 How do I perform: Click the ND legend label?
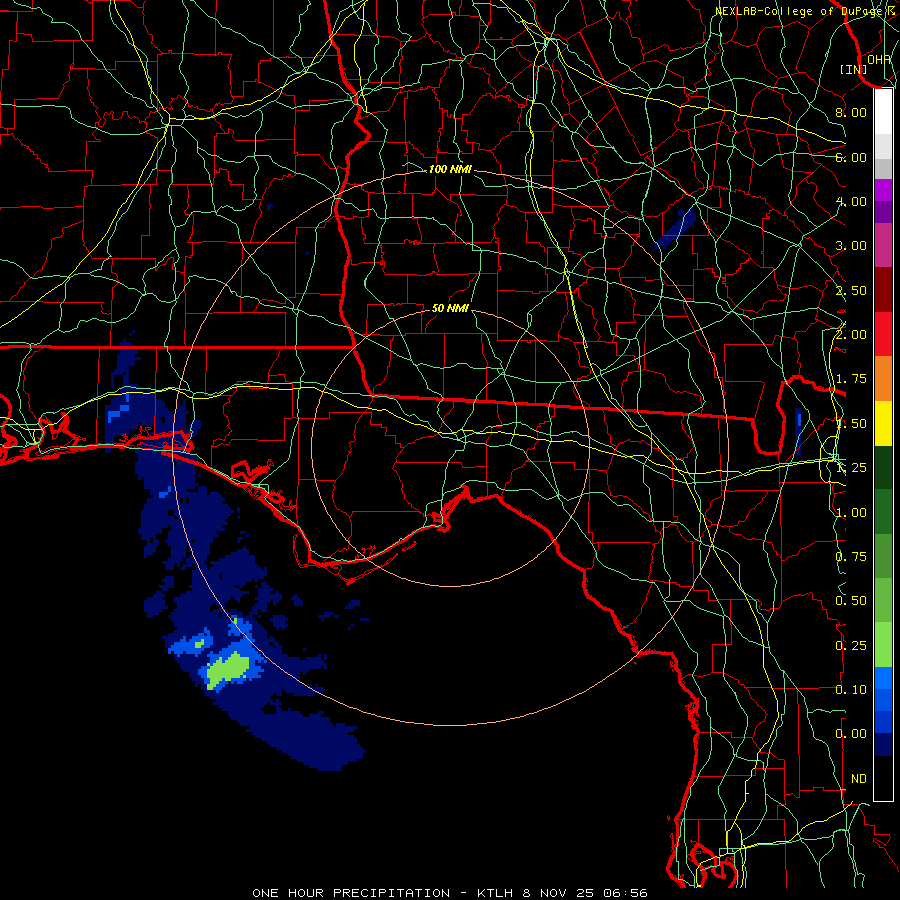coord(859,779)
